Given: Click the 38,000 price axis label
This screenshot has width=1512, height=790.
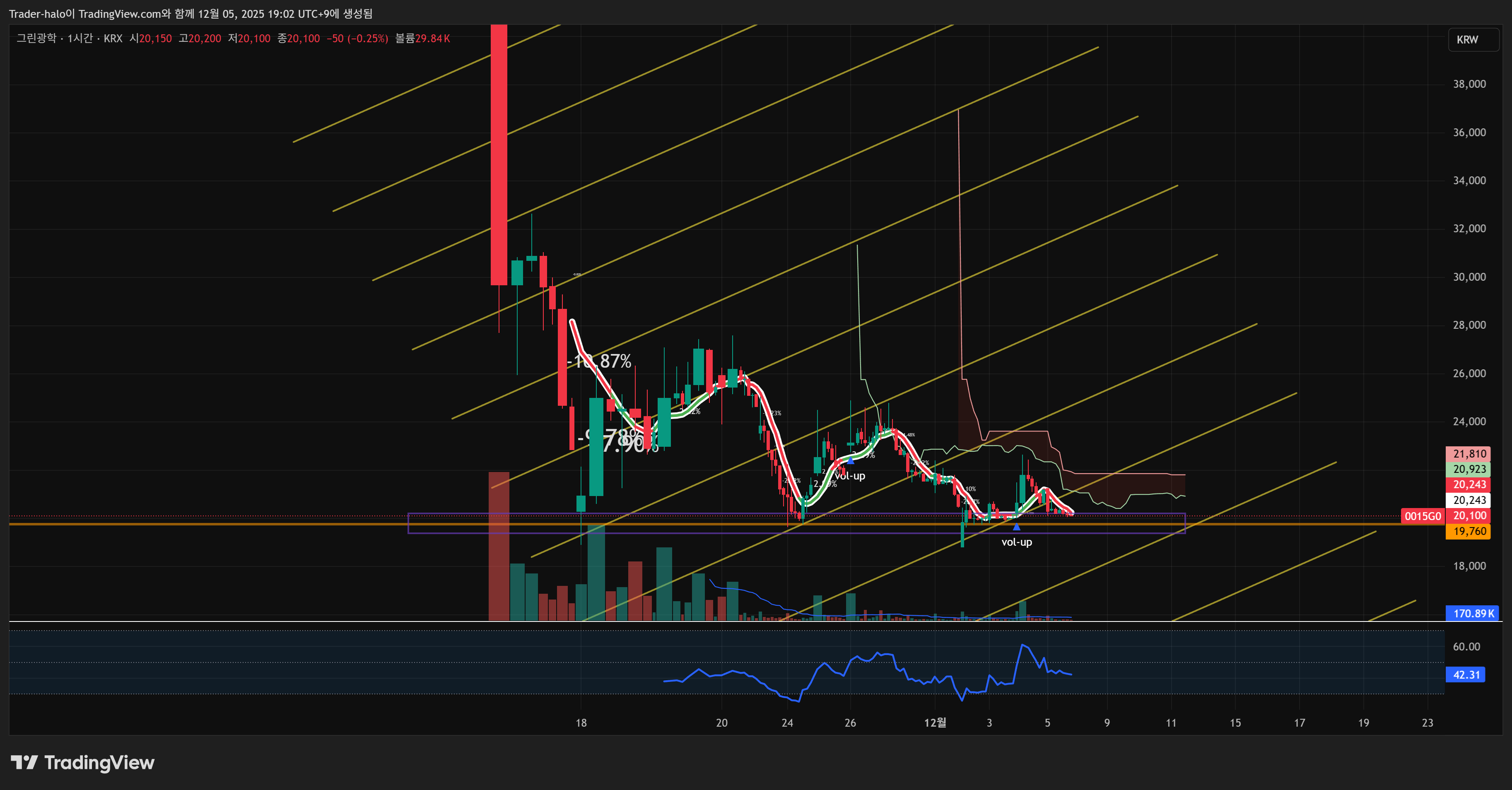Looking at the screenshot, I should tap(1469, 84).
